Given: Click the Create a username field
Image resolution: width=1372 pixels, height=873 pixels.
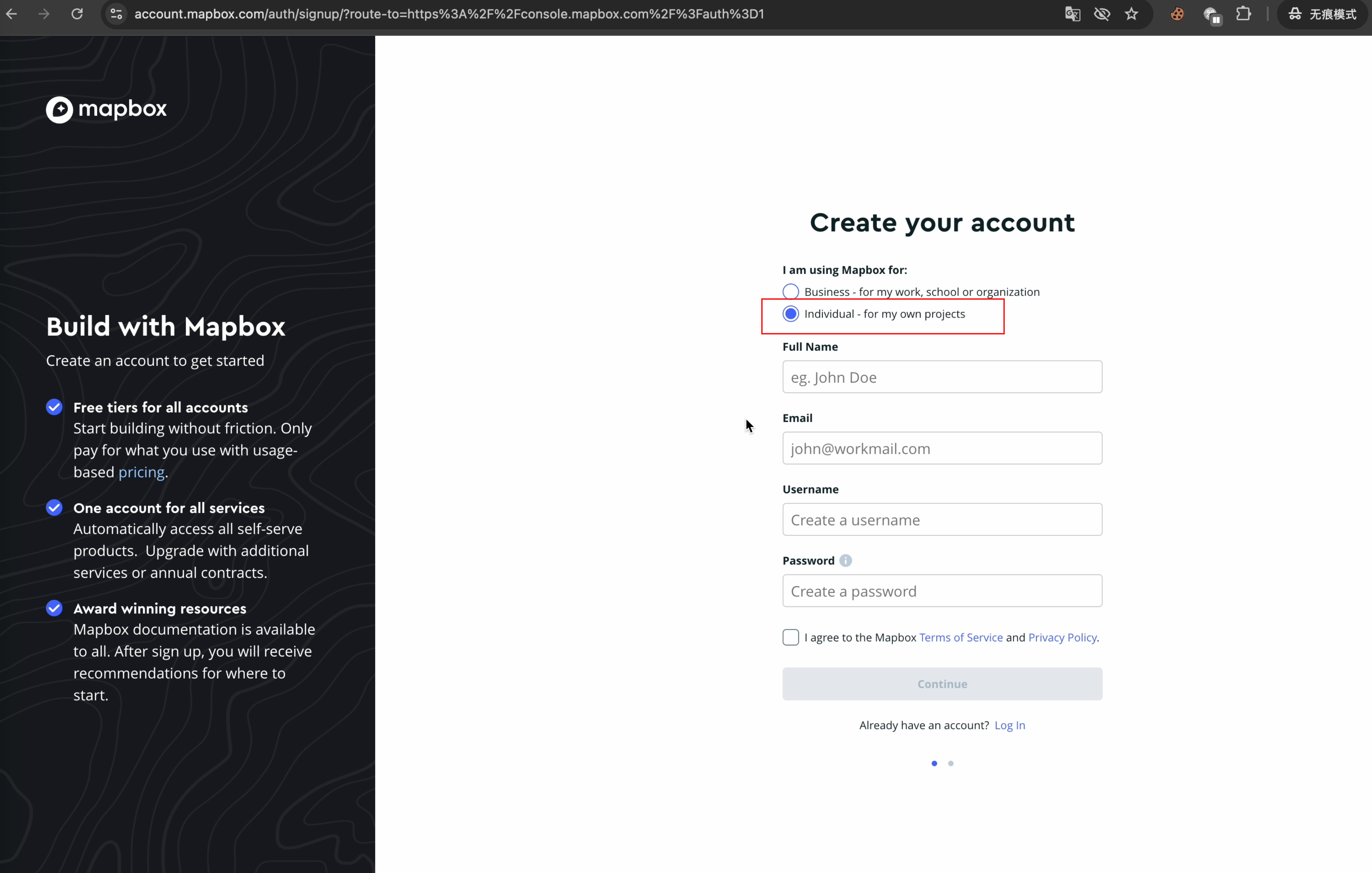Looking at the screenshot, I should 942,519.
